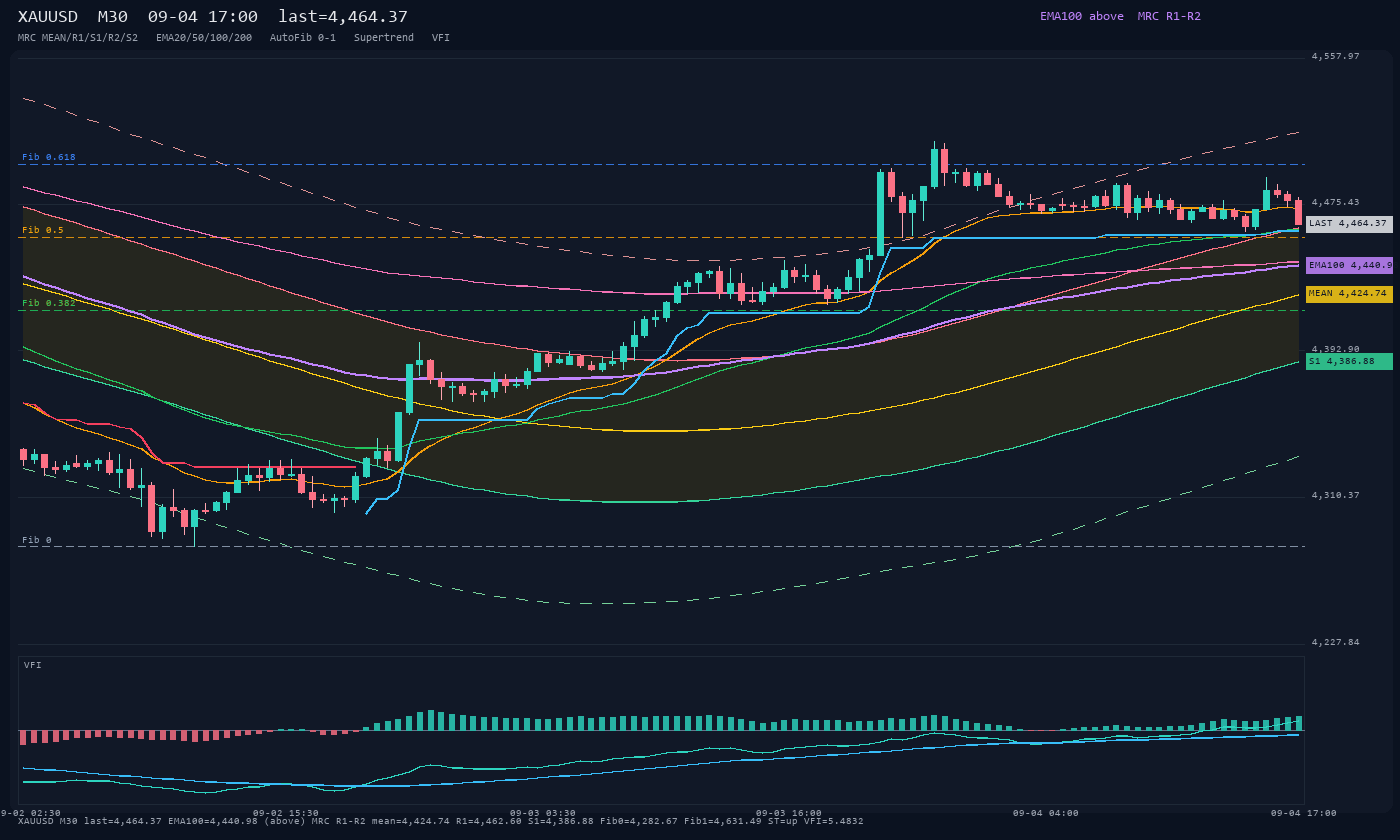Select the EMA20/50/100/200 legend entry

pos(204,38)
